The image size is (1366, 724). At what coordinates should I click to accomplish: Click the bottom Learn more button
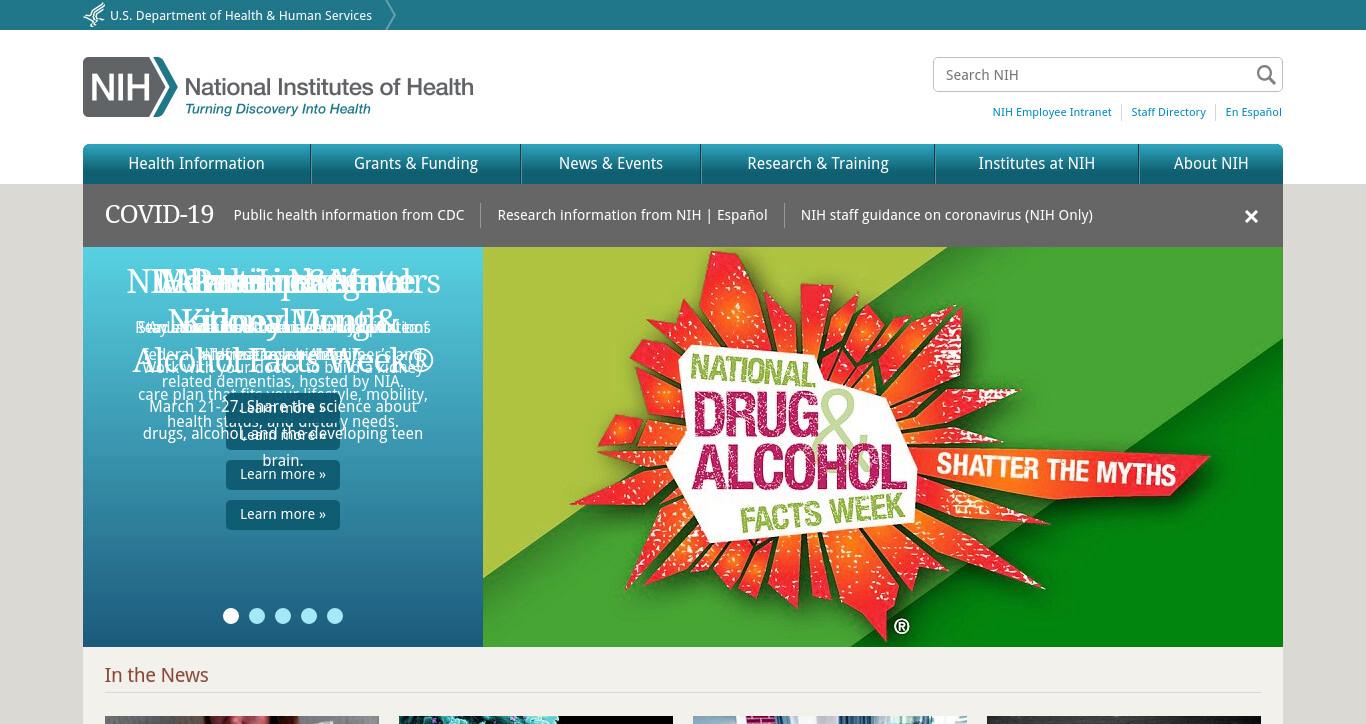coord(283,515)
